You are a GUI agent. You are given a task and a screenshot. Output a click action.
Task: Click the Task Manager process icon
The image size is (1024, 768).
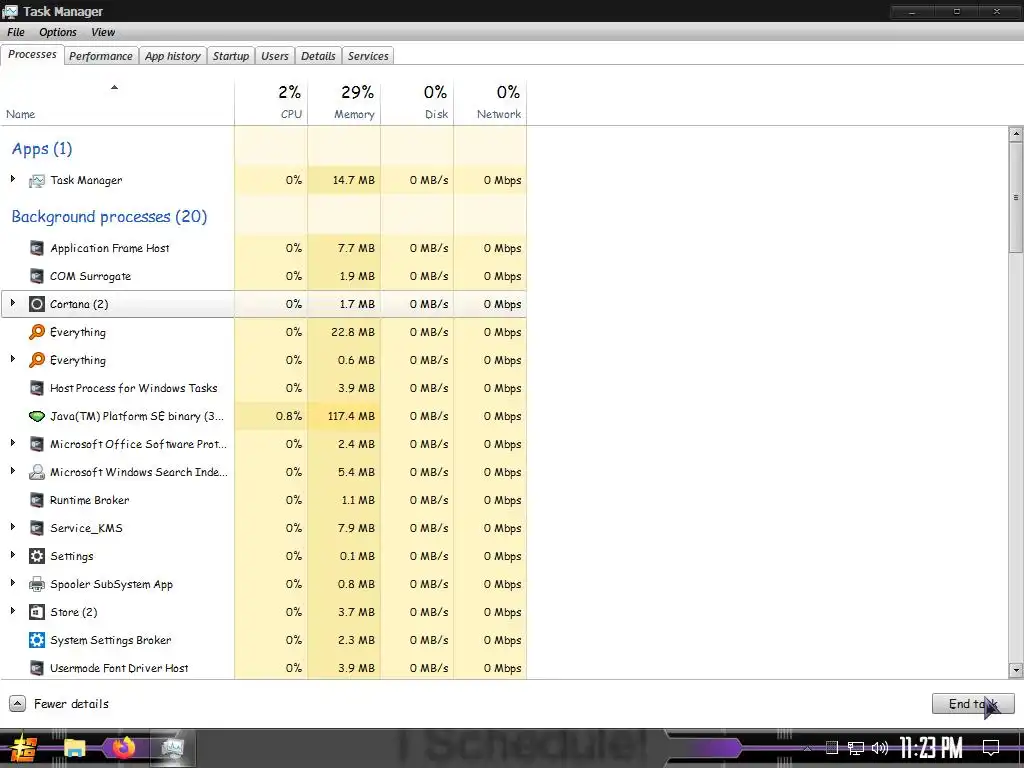[x=37, y=180]
